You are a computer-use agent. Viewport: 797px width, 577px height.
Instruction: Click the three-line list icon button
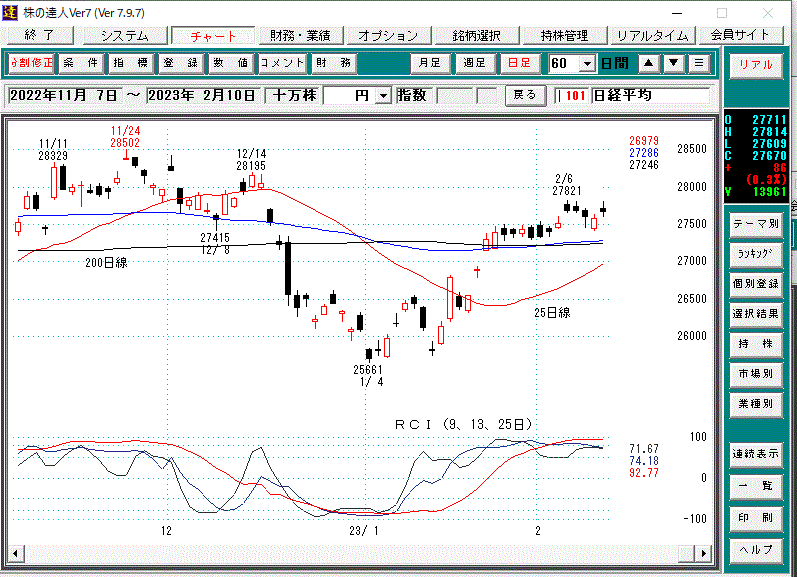coord(699,63)
